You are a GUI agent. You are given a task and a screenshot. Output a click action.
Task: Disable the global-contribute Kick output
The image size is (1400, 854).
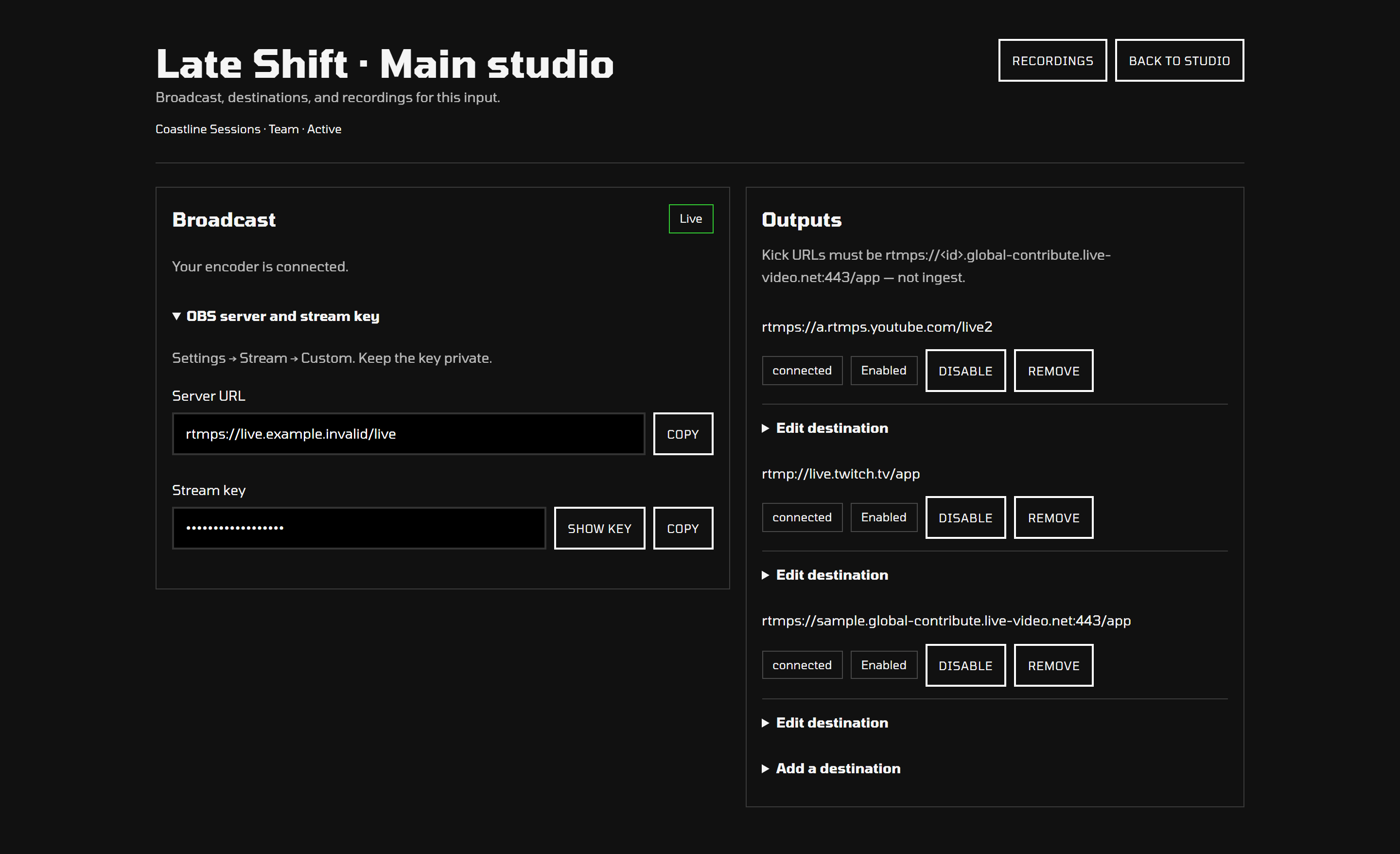click(x=965, y=665)
